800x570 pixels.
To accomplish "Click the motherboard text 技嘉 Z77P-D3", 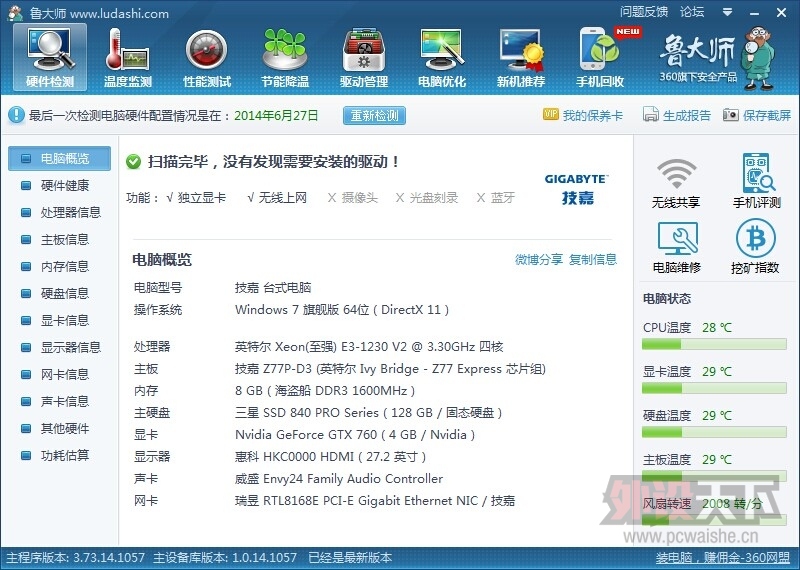I will 390,369.
